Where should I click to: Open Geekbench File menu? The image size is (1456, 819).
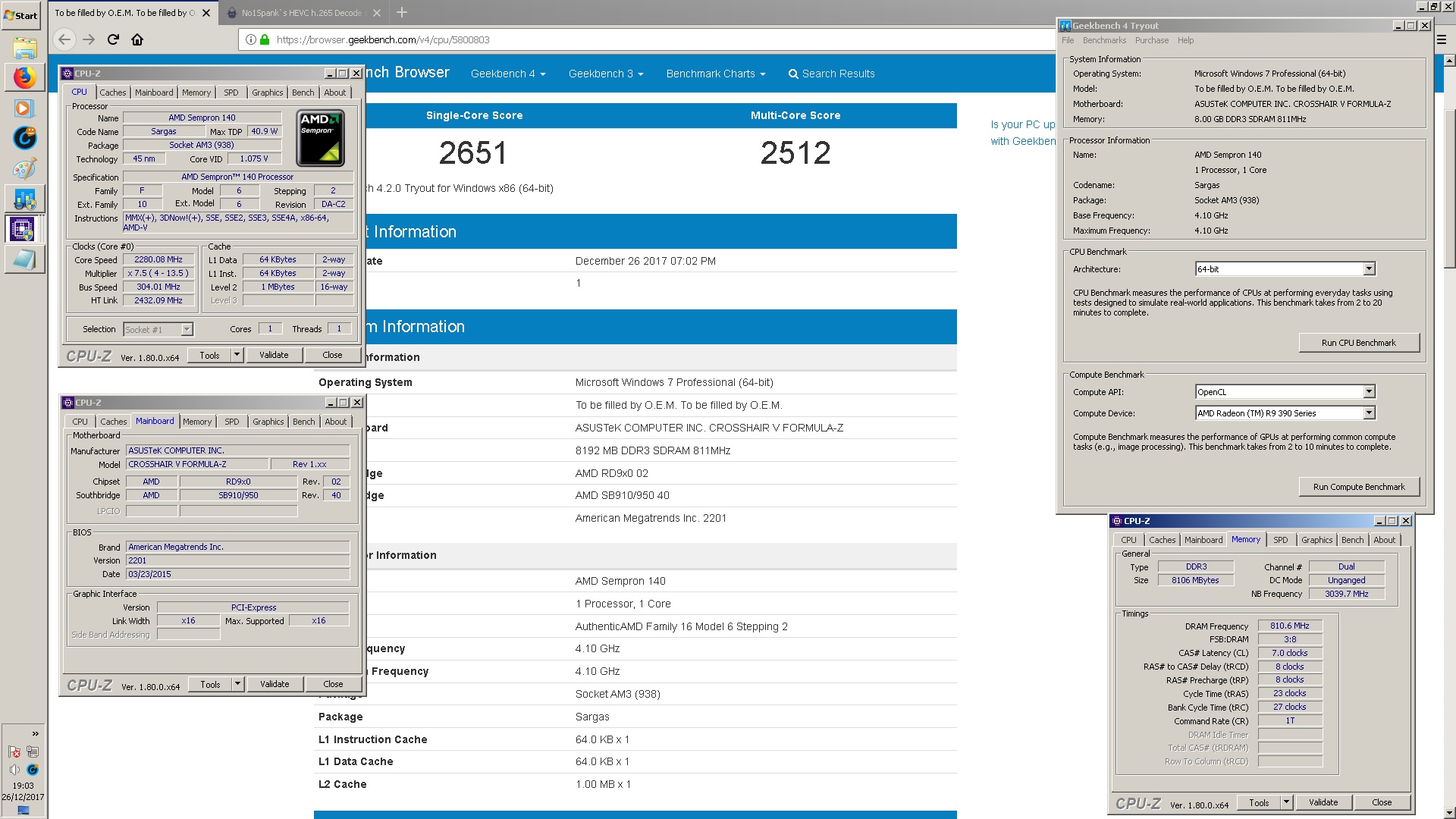1068,40
